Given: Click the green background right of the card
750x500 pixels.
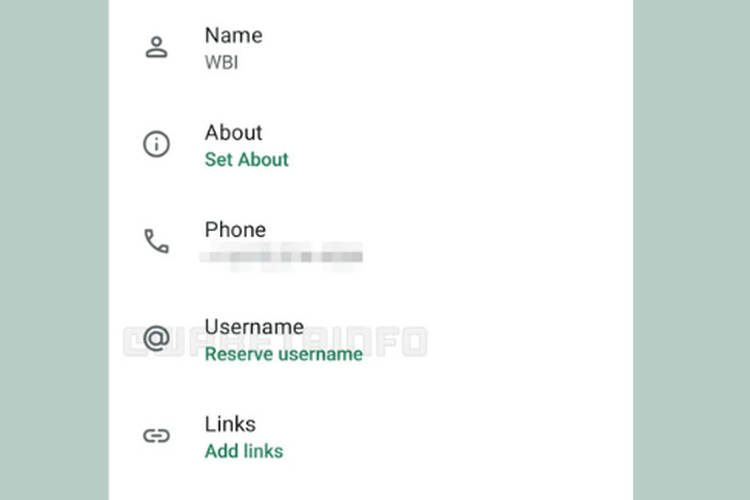Looking at the screenshot, I should tap(691, 250).
